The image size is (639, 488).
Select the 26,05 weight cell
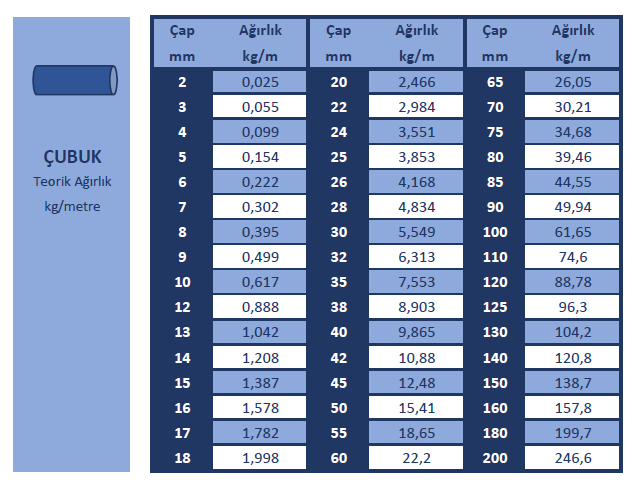(573, 82)
